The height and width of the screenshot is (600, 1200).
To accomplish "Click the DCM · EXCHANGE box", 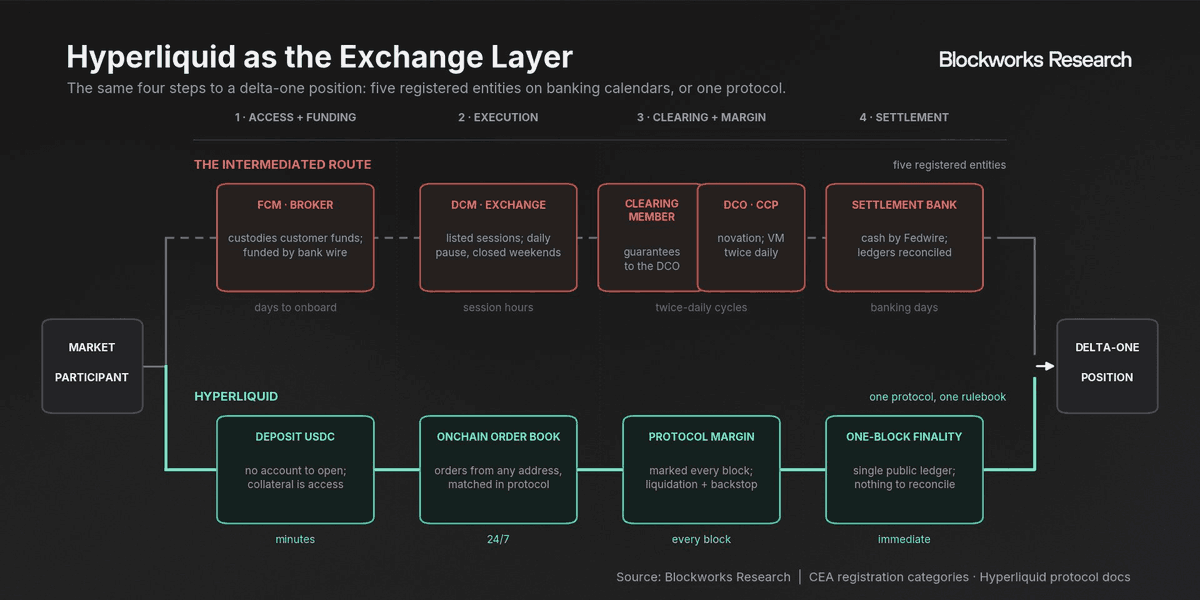I will [x=498, y=237].
